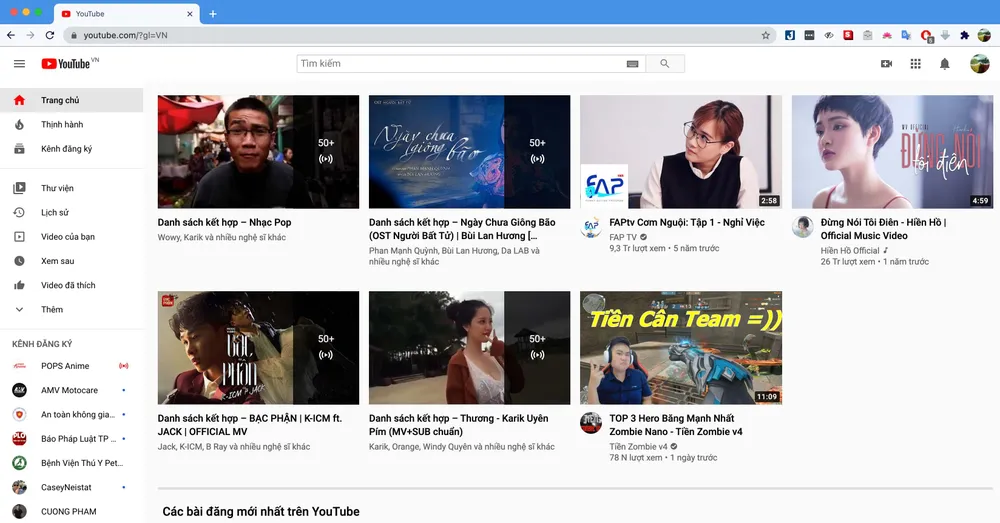This screenshot has height=523, width=1000.
Task: Click TOP 3 Hero Băng Mạnh Nhất title
Action: [x=675, y=425]
